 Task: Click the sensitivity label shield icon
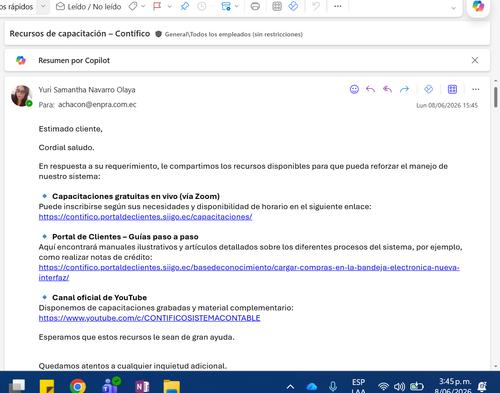[159, 34]
